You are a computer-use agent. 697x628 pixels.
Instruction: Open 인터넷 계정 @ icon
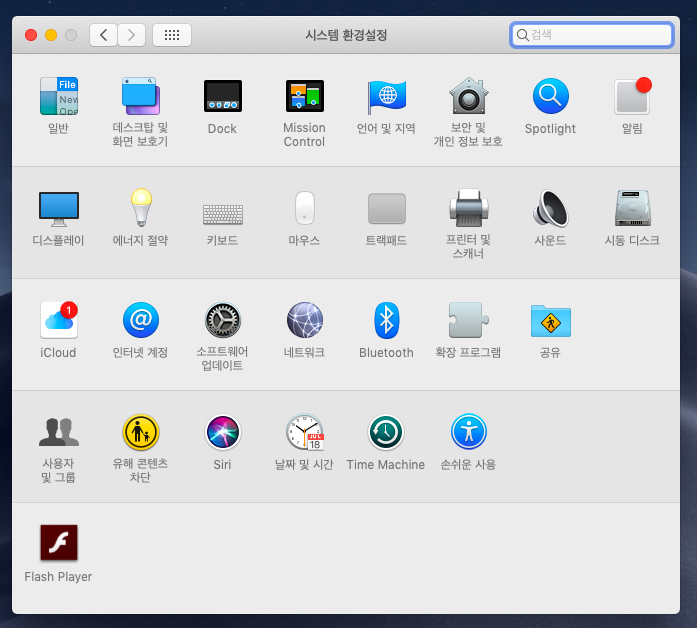pyautogui.click(x=140, y=320)
